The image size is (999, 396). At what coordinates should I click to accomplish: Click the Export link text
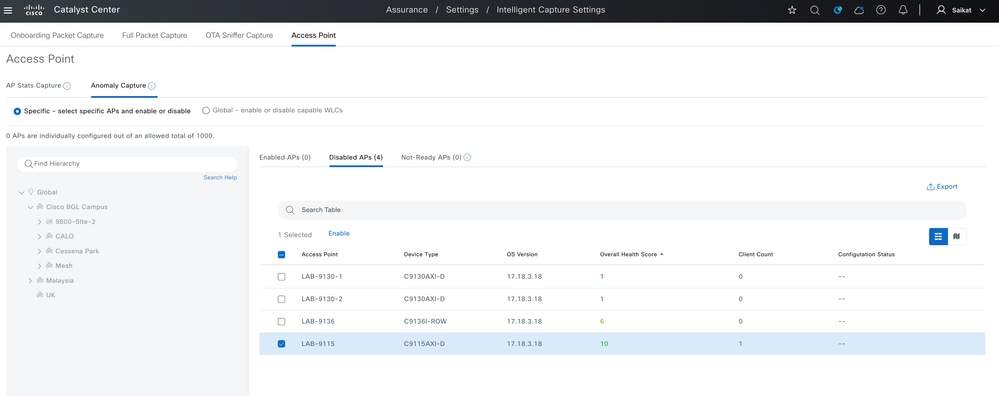[947, 187]
